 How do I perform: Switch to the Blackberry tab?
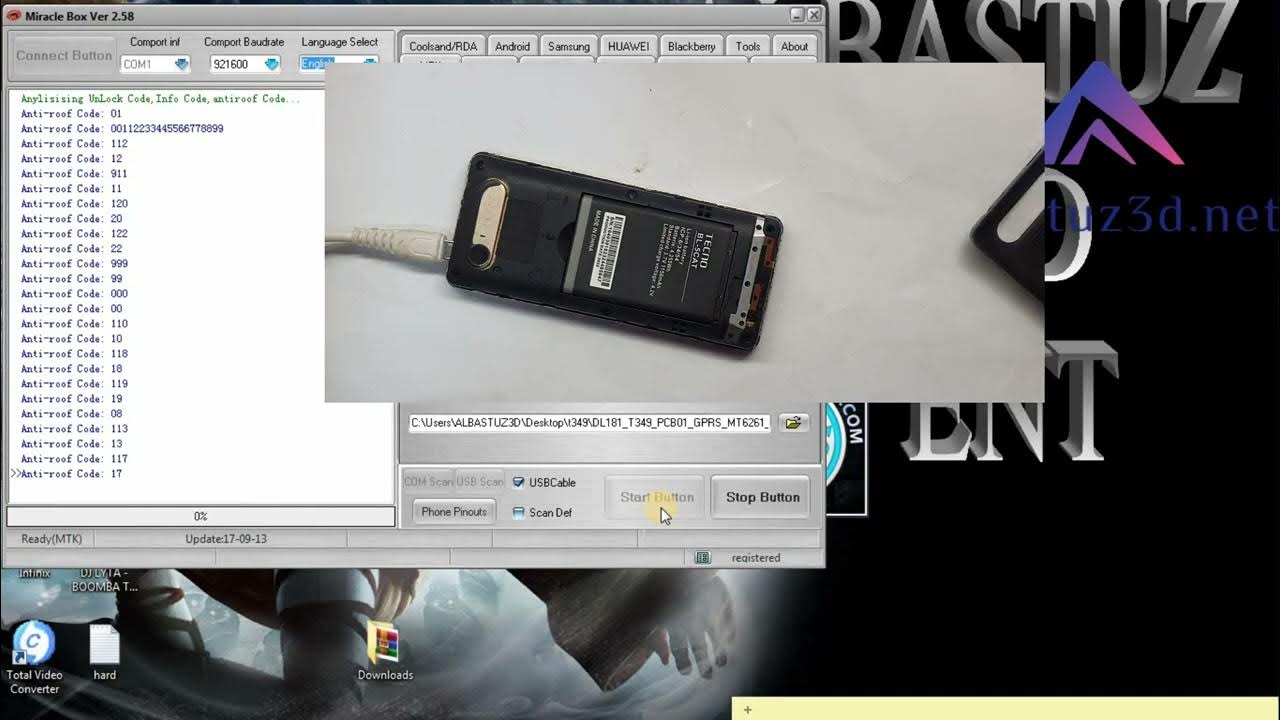pyautogui.click(x=692, y=46)
